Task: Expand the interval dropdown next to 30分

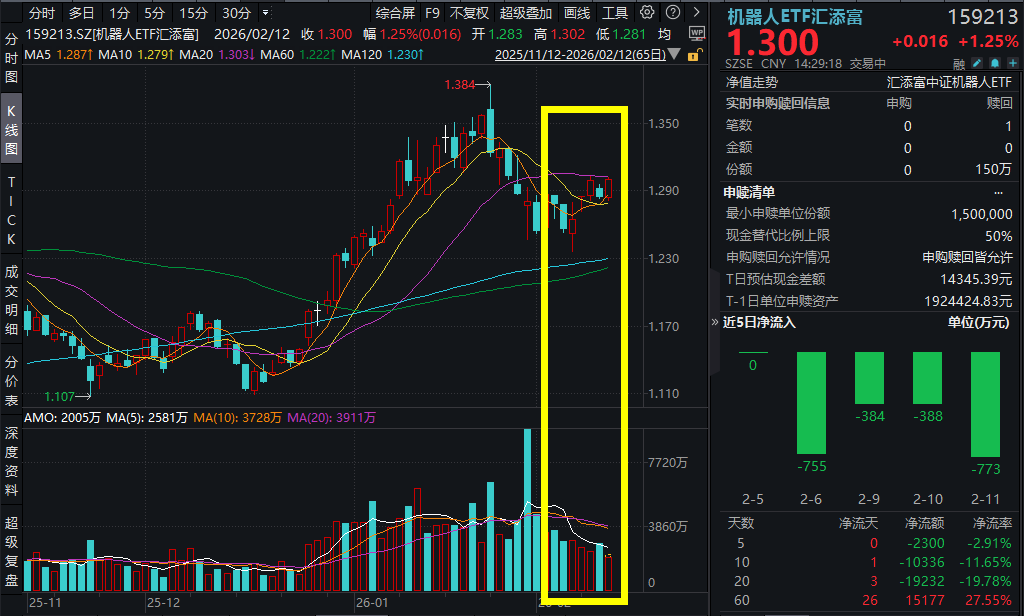Action: [264, 13]
